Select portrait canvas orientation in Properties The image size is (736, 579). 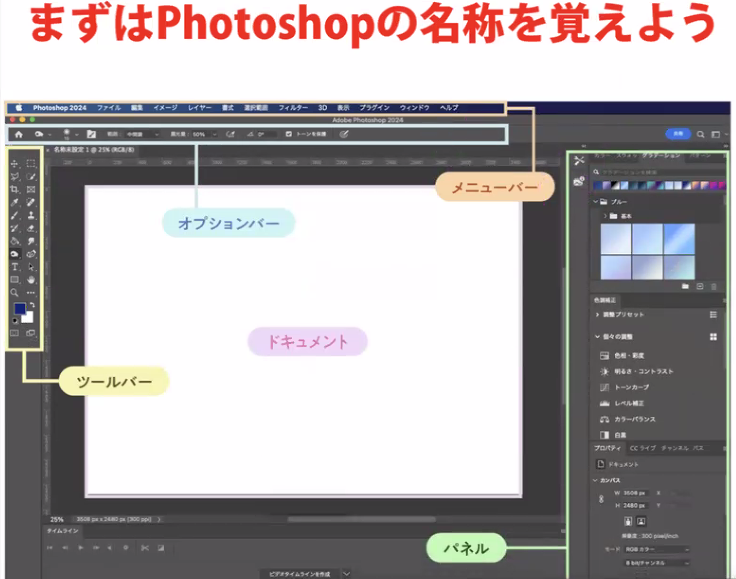click(x=628, y=521)
